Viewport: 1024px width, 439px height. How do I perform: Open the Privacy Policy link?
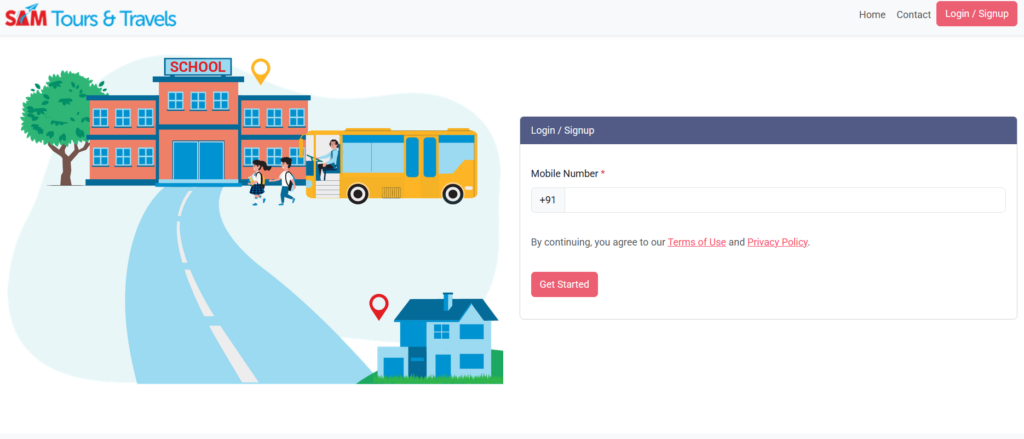click(777, 242)
